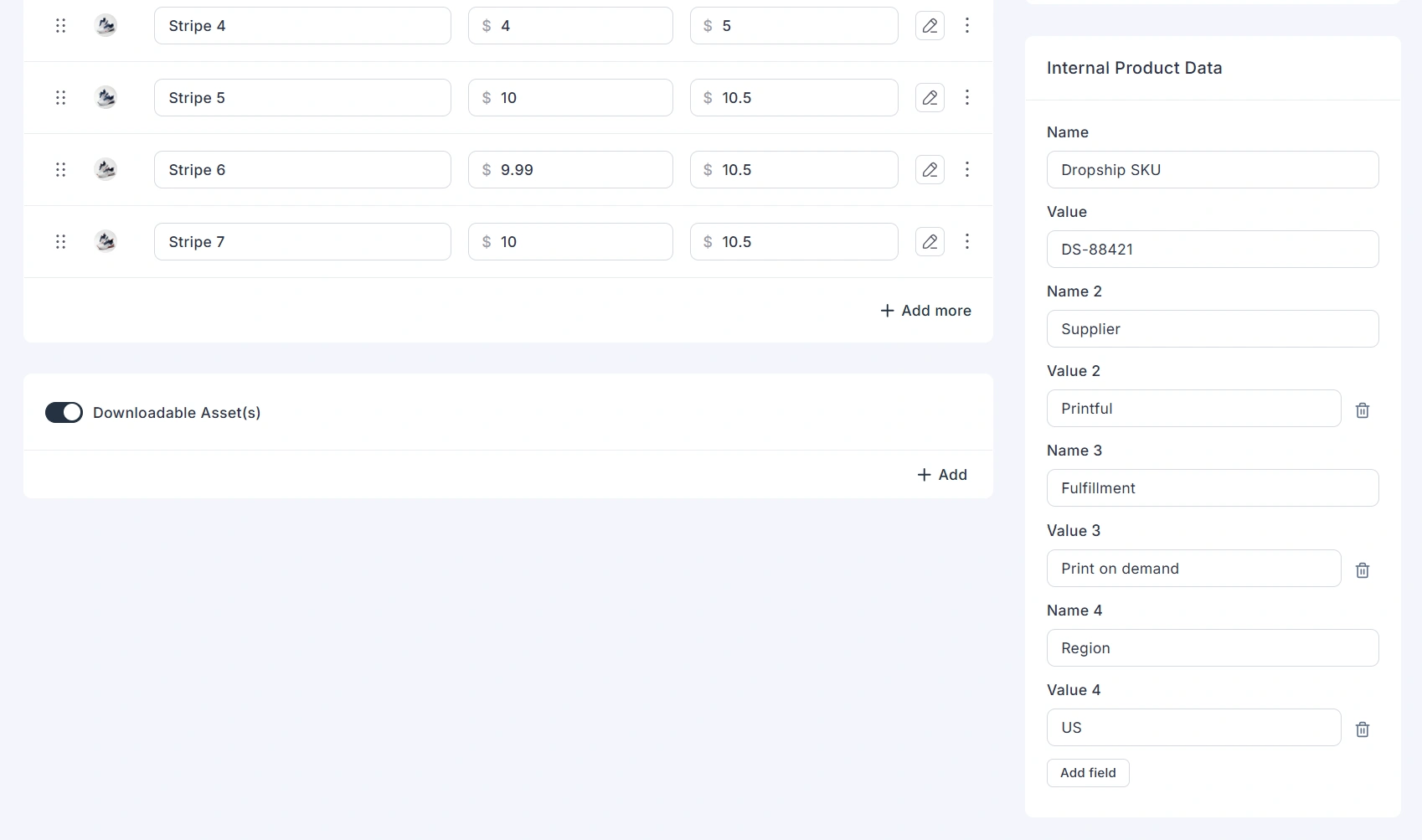Image resolution: width=1422 pixels, height=840 pixels.
Task: Open the three-dot menu for Stripe 4
Action: coord(967,26)
